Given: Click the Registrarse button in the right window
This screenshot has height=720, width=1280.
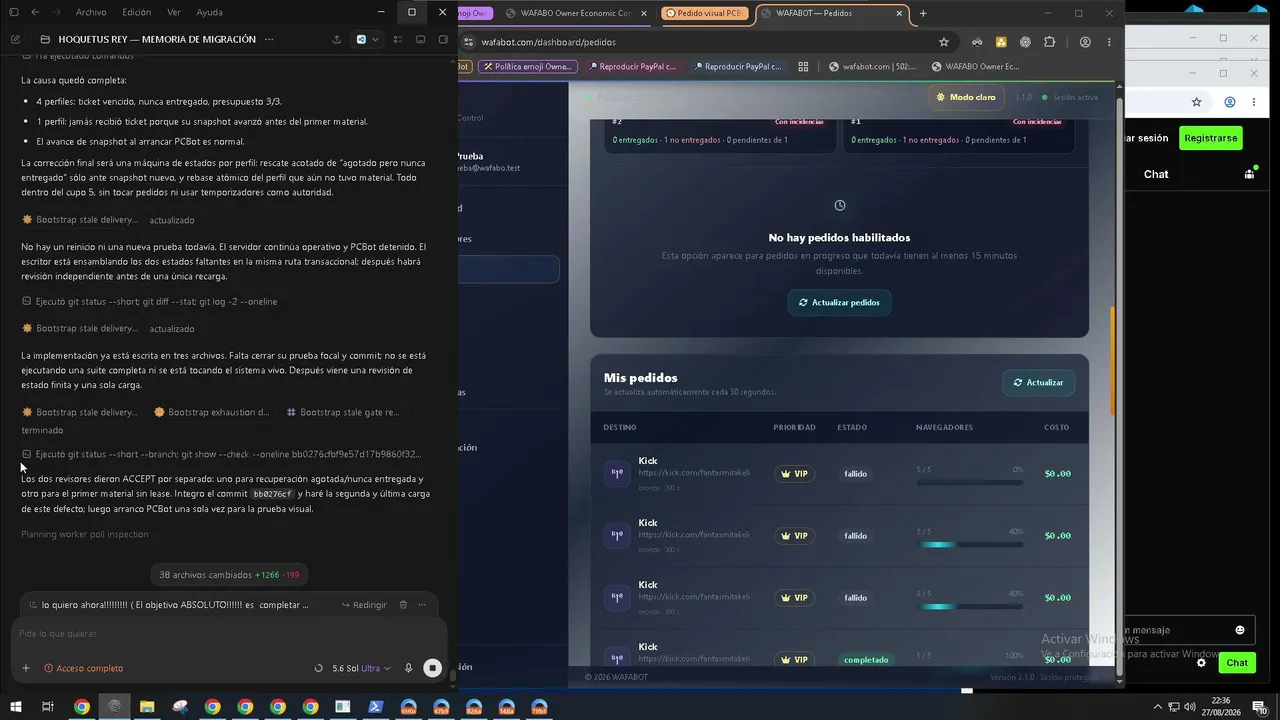Looking at the screenshot, I should pyautogui.click(x=1210, y=138).
